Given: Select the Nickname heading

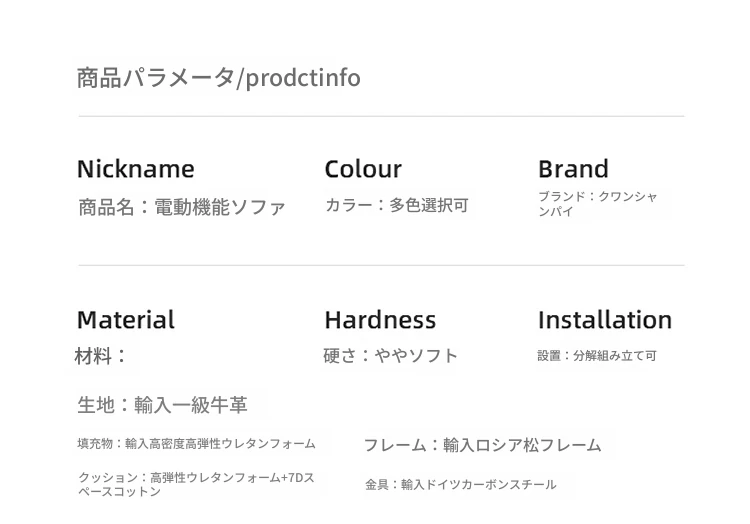Looking at the screenshot, I should click(136, 169).
